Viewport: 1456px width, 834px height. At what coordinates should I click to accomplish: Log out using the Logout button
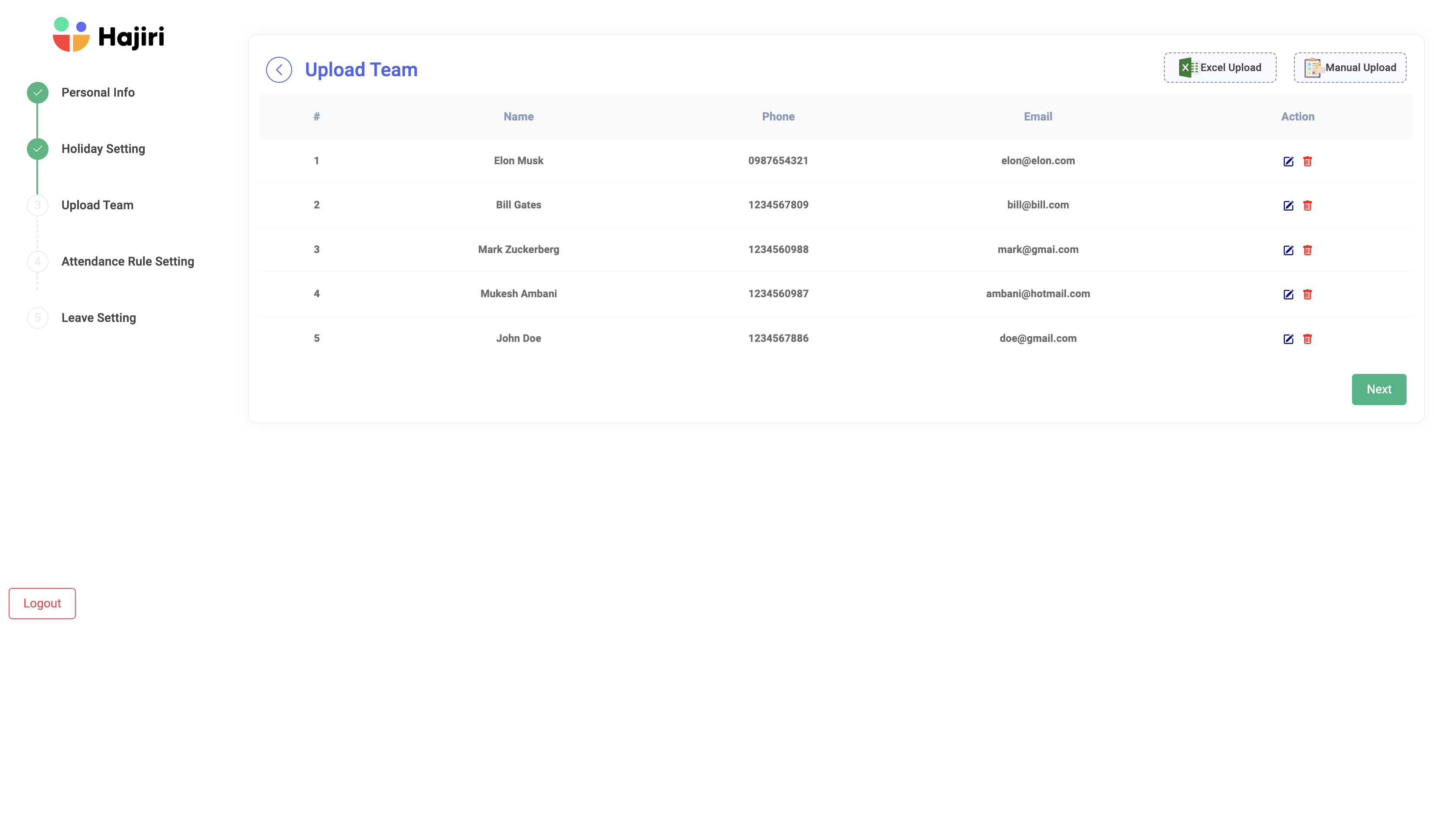pyautogui.click(x=42, y=603)
